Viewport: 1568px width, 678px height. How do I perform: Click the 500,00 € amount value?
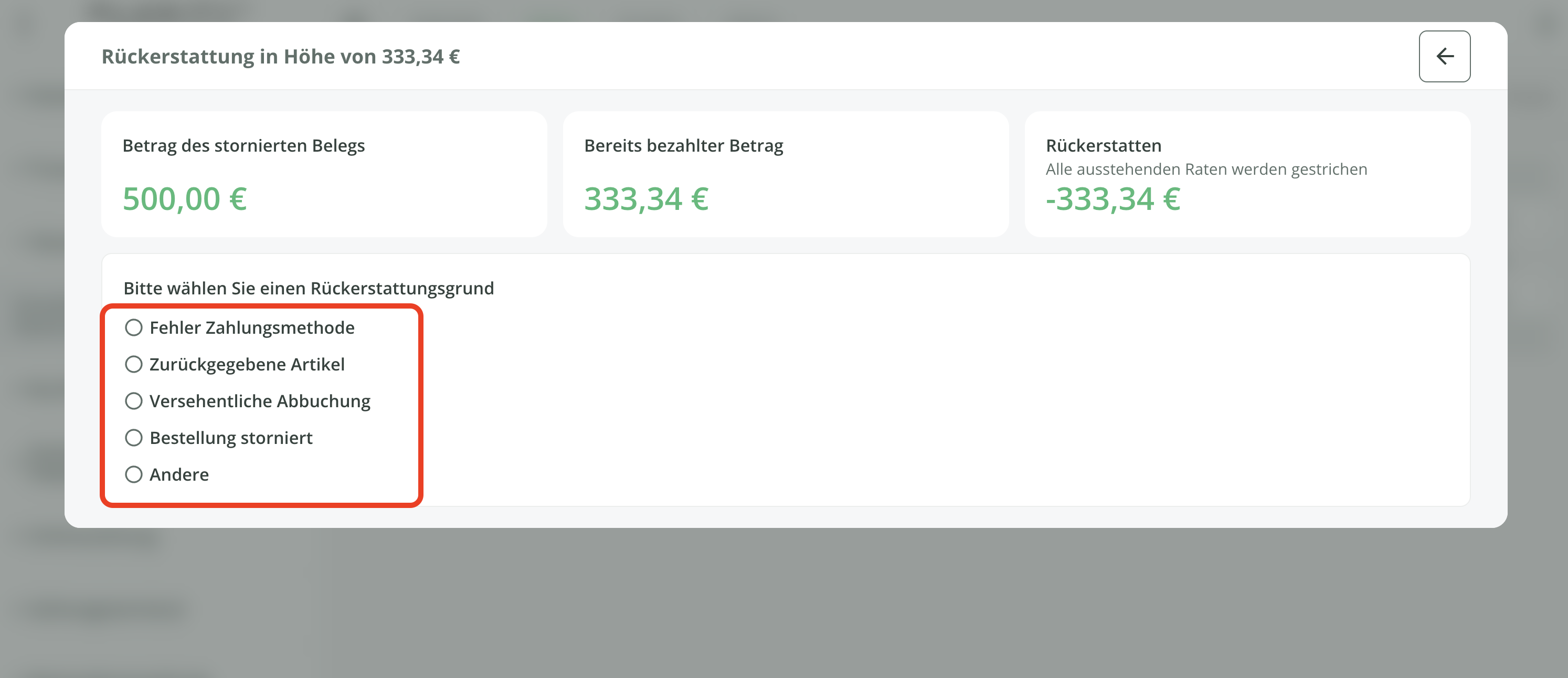pos(184,199)
